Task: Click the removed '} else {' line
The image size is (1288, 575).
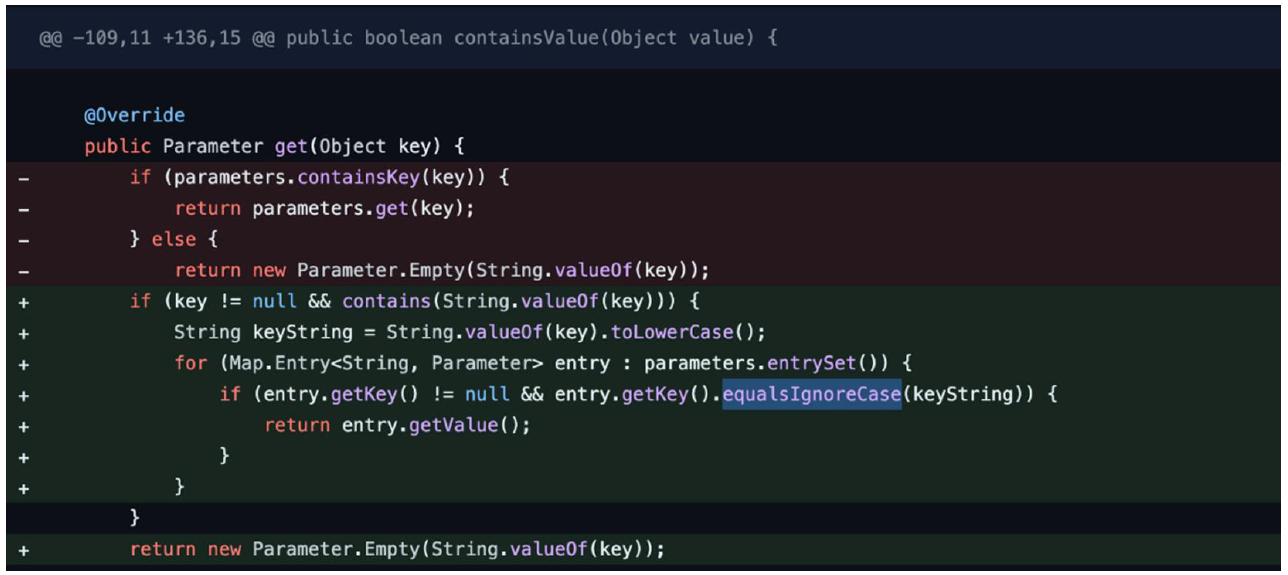Action: pyautogui.click(x=174, y=240)
